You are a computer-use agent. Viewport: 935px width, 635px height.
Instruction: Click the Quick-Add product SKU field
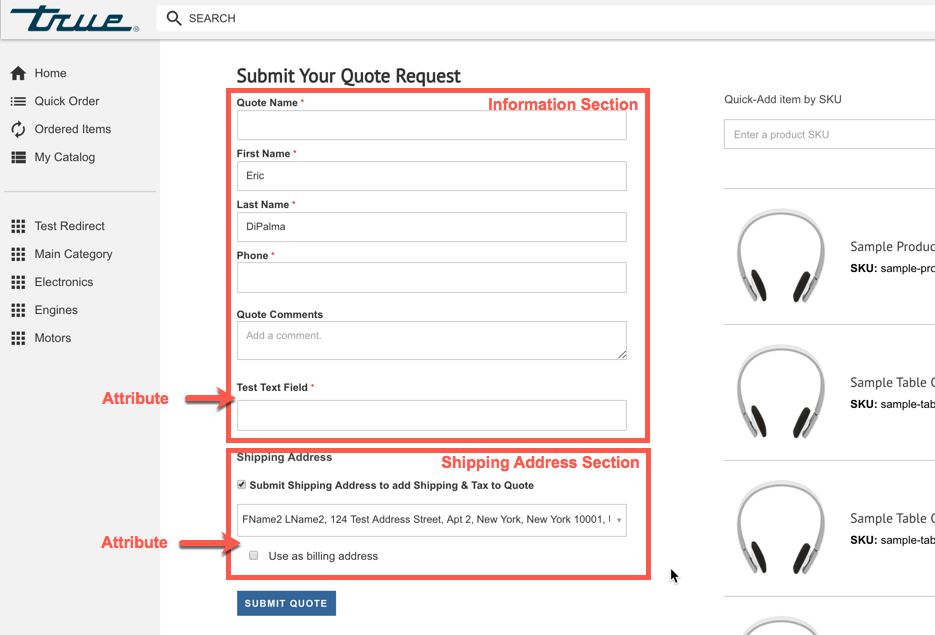click(x=829, y=134)
